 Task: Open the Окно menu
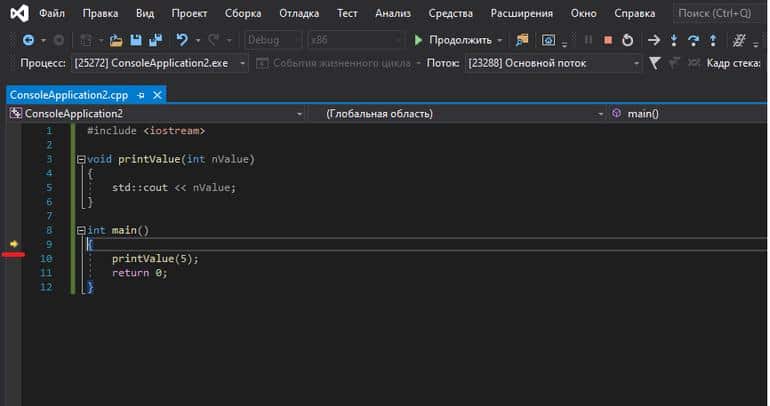583,13
